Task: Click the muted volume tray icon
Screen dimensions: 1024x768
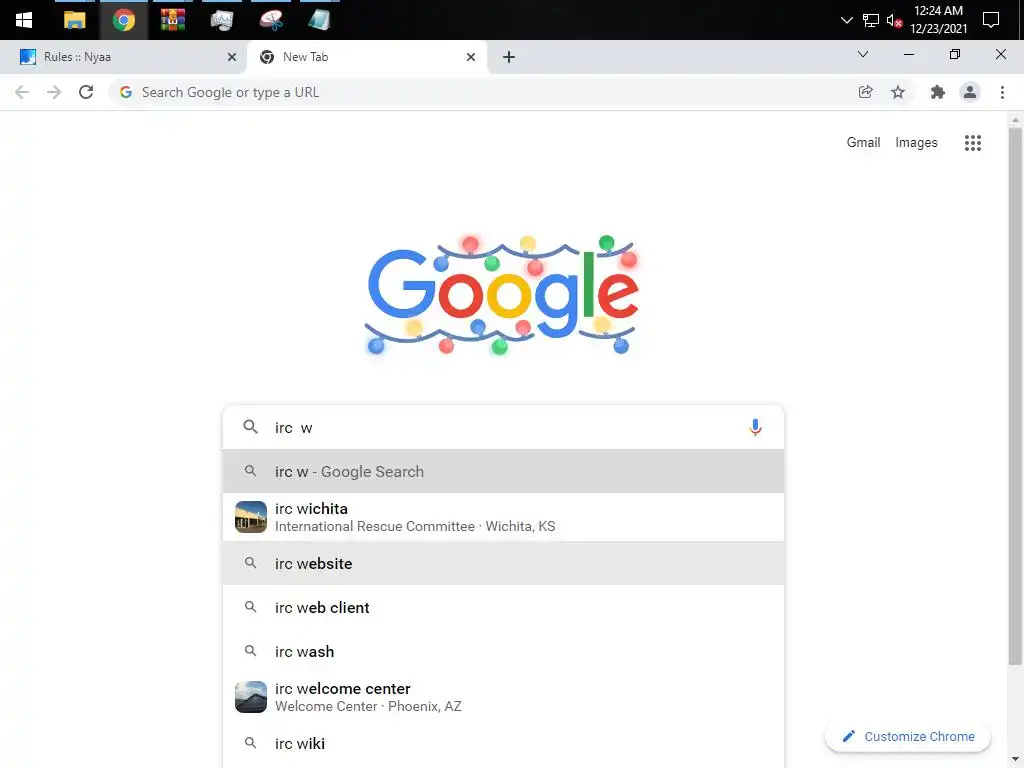Action: (894, 20)
